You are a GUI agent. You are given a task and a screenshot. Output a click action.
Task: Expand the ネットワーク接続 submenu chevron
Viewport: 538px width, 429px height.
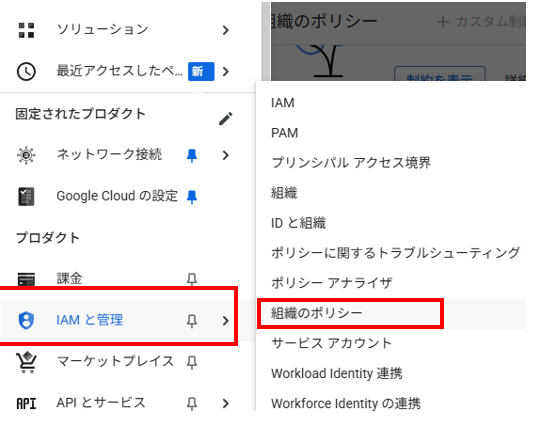(225, 155)
